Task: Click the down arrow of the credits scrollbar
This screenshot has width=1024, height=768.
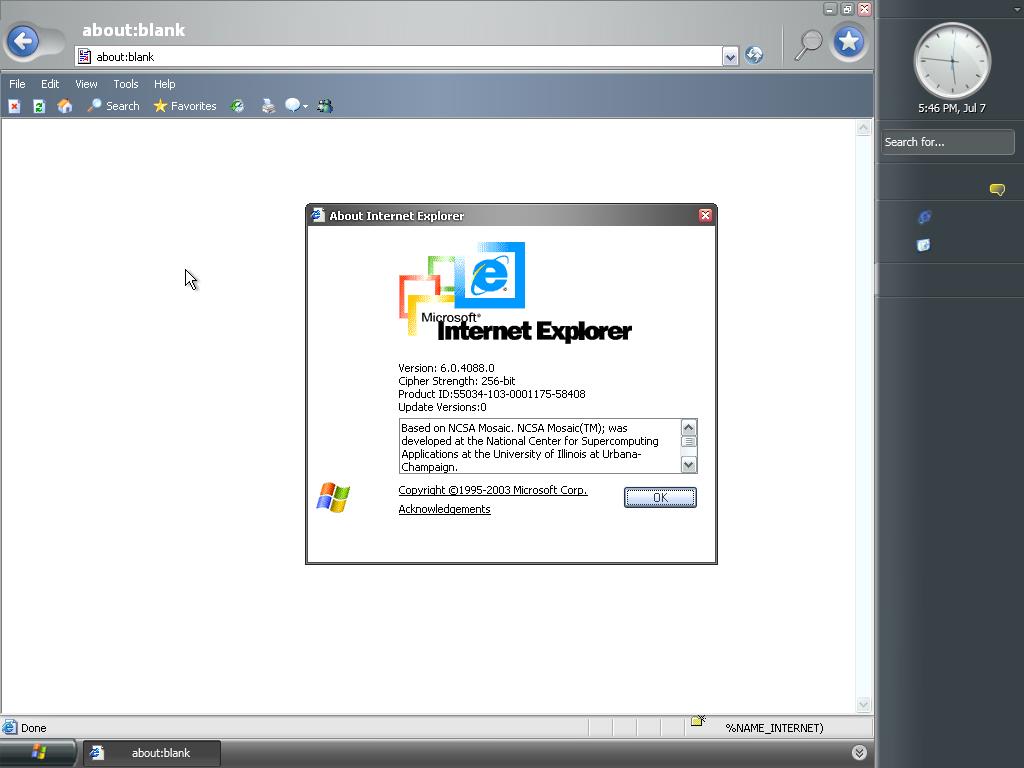Action: 688,464
